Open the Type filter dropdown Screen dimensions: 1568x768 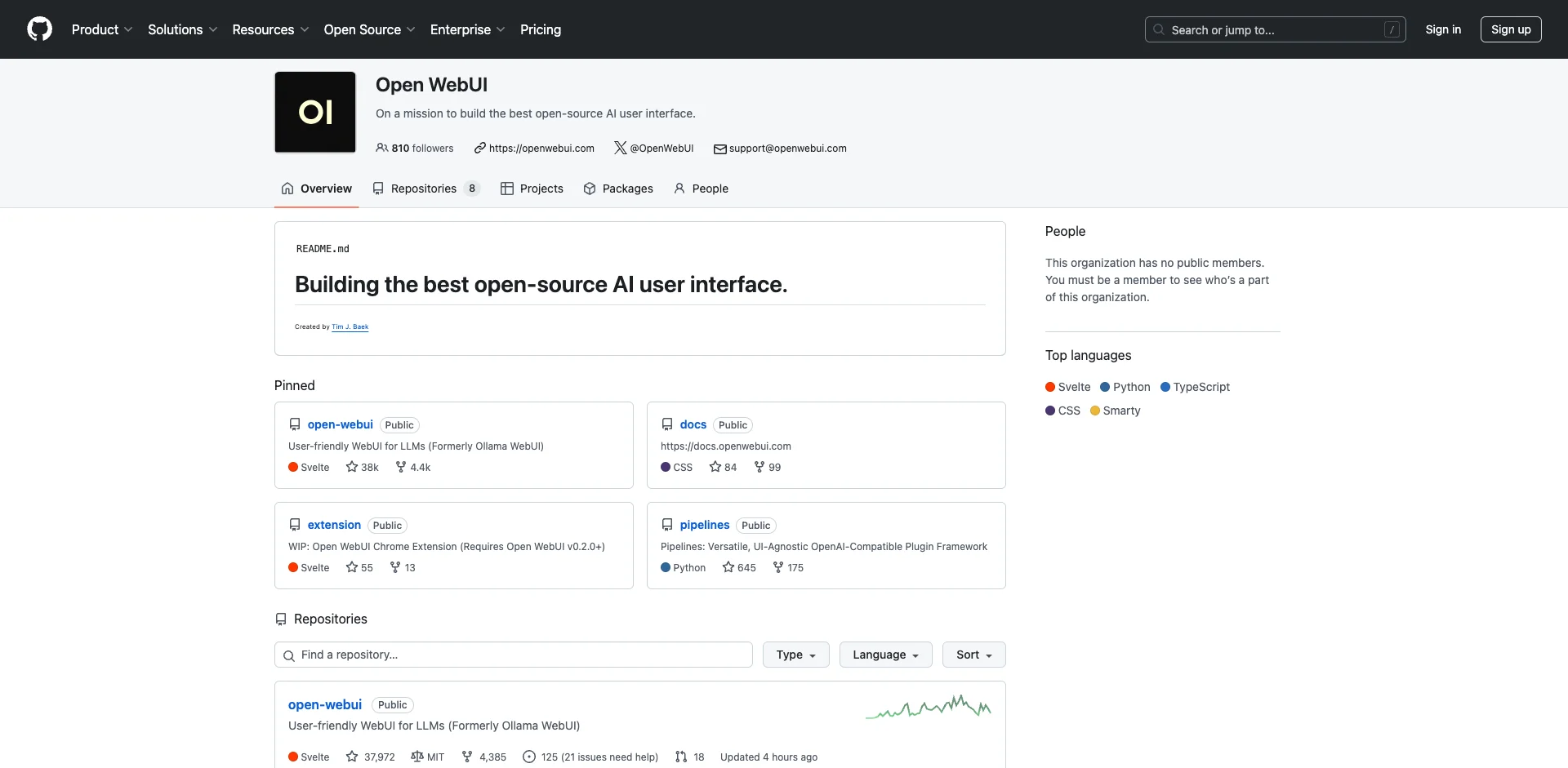tap(796, 655)
